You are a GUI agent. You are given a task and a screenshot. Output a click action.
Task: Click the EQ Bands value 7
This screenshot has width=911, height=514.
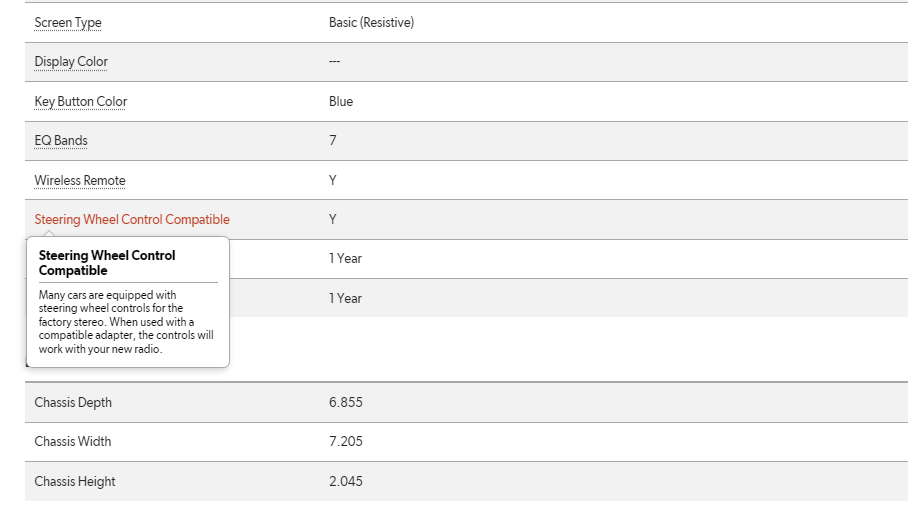point(333,141)
